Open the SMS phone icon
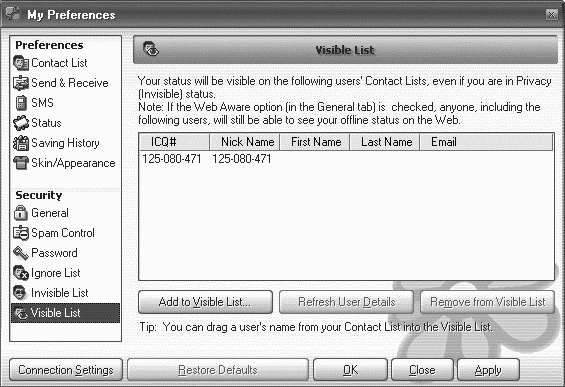Image resolution: width=565 pixels, height=387 pixels. pos(21,103)
